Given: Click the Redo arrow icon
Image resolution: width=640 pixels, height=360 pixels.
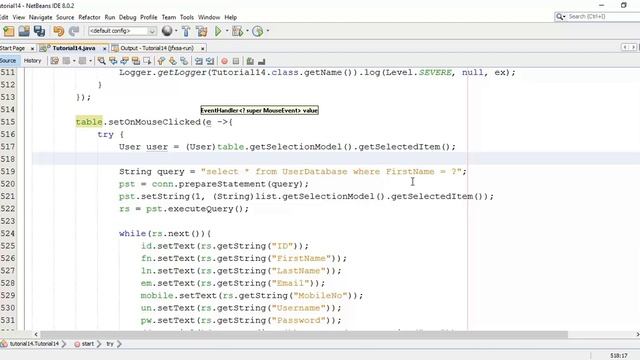Looking at the screenshot, I should [74, 31].
